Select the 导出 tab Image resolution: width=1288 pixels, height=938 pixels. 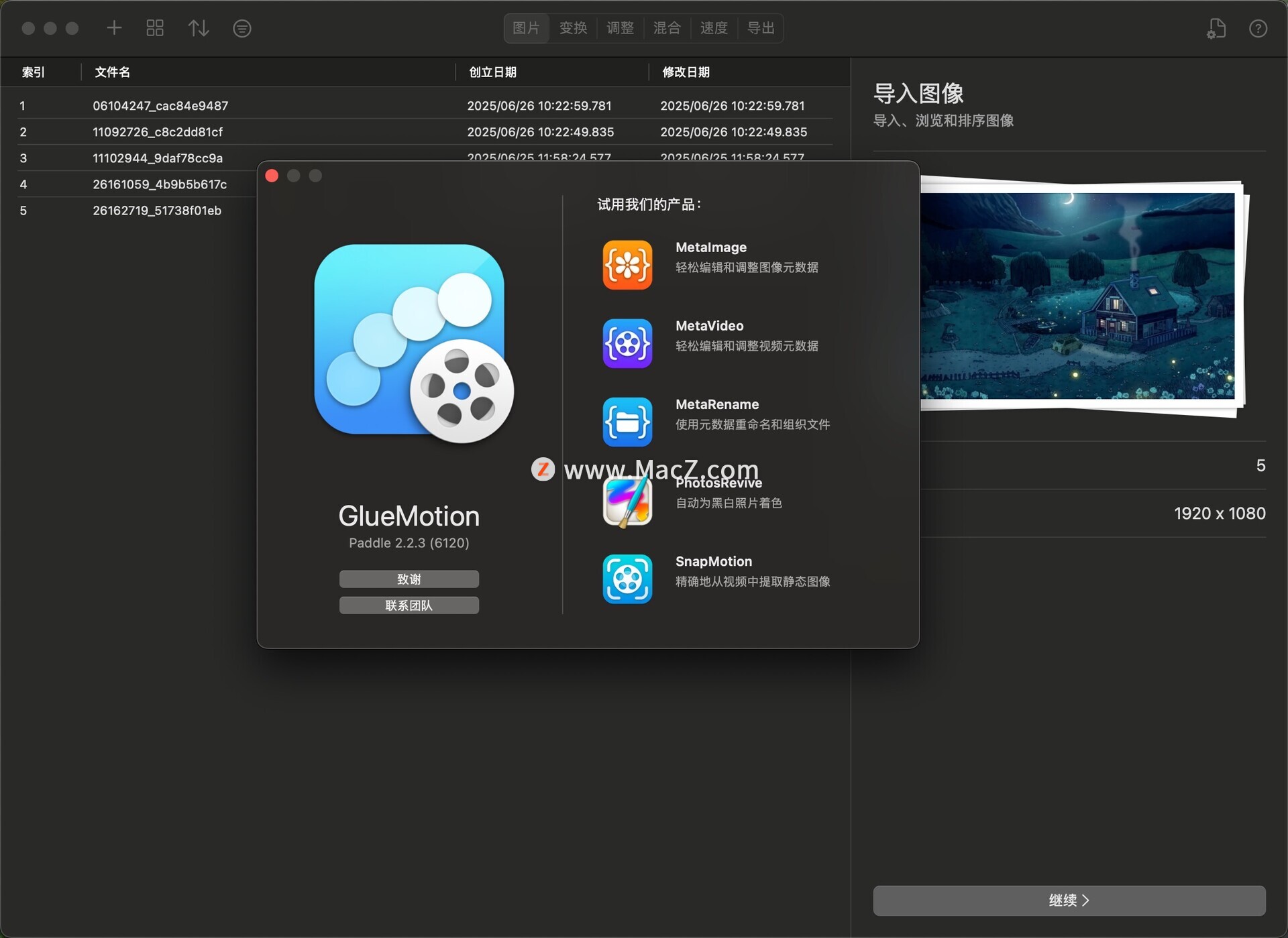click(x=761, y=28)
